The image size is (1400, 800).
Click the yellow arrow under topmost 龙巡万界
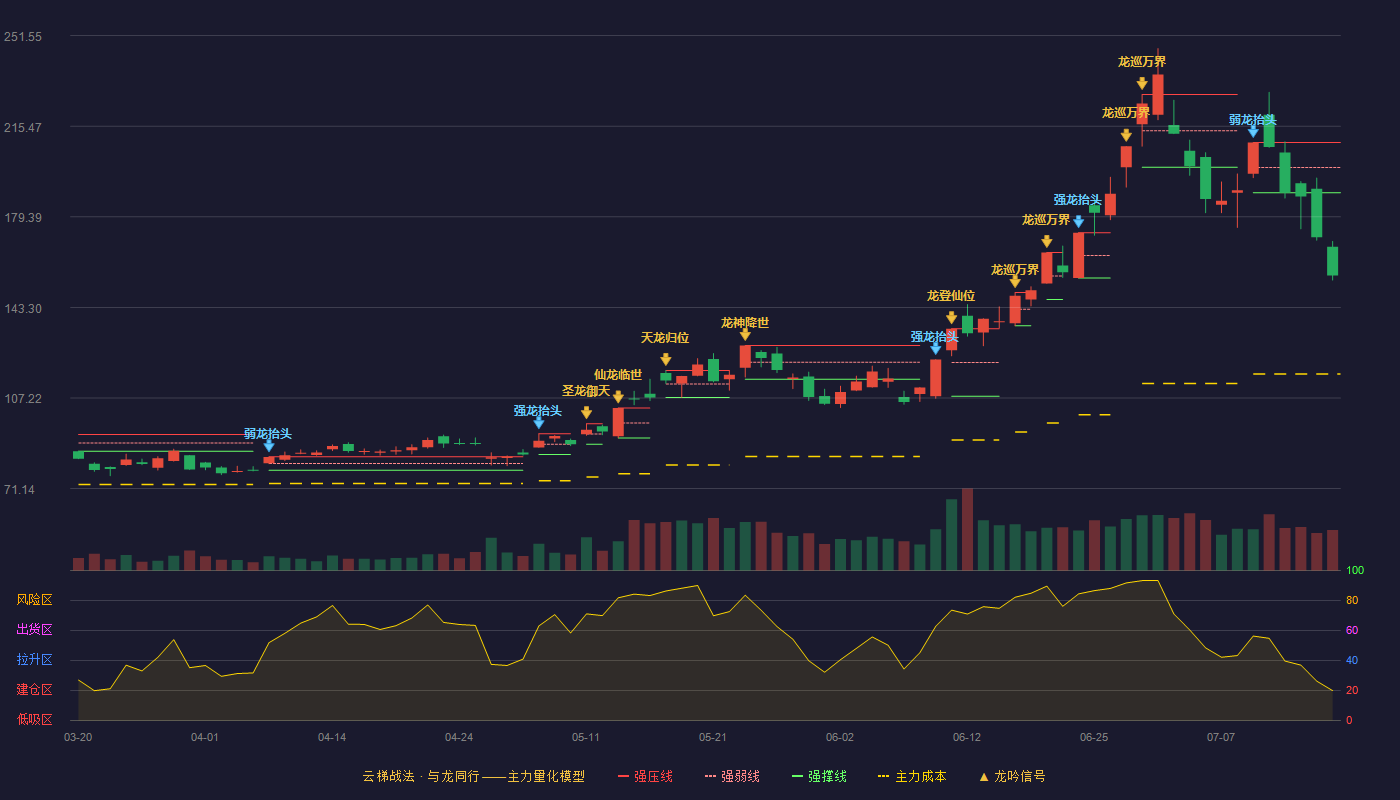click(1142, 83)
